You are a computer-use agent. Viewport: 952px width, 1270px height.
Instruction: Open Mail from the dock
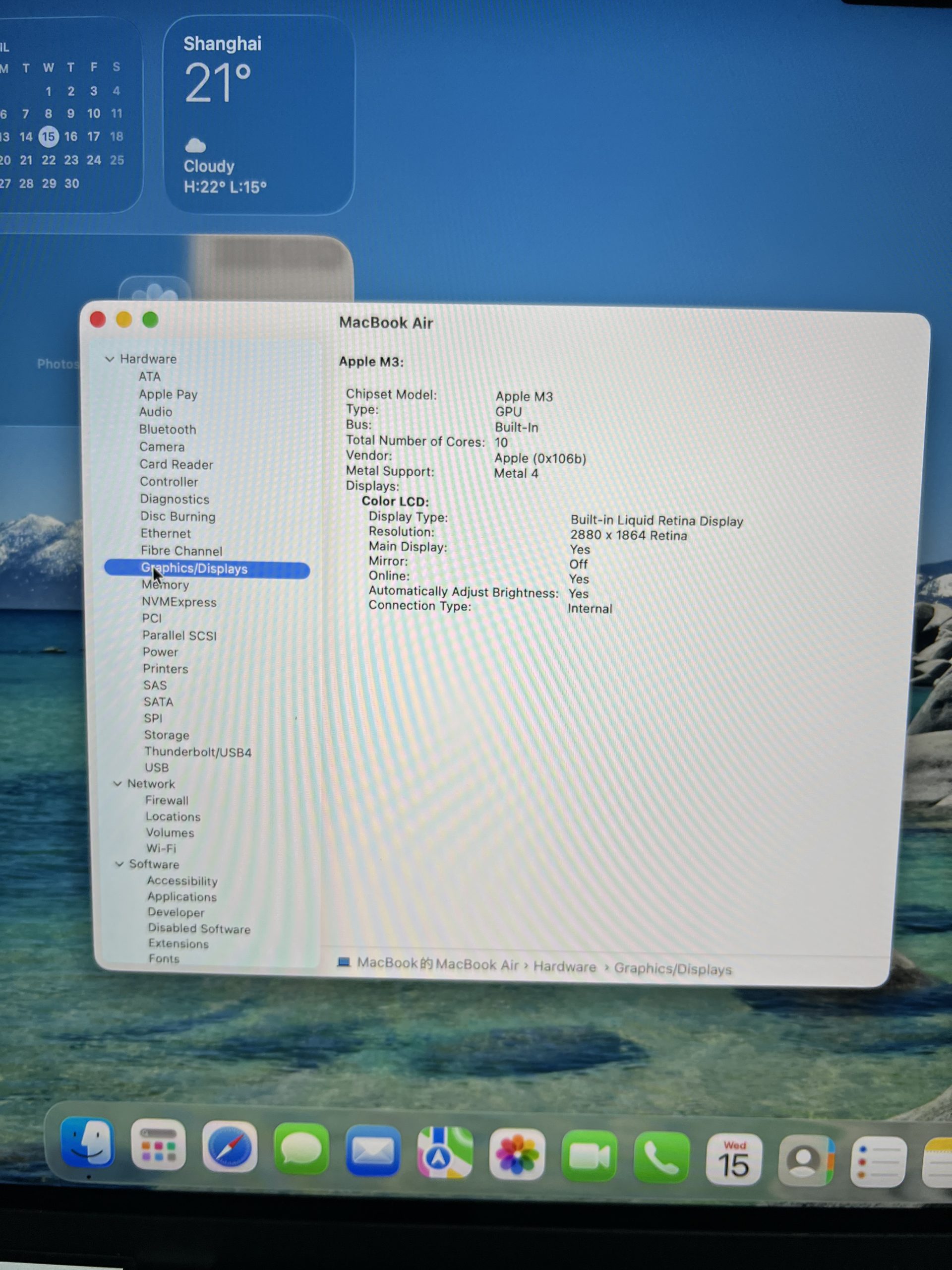[x=373, y=1150]
